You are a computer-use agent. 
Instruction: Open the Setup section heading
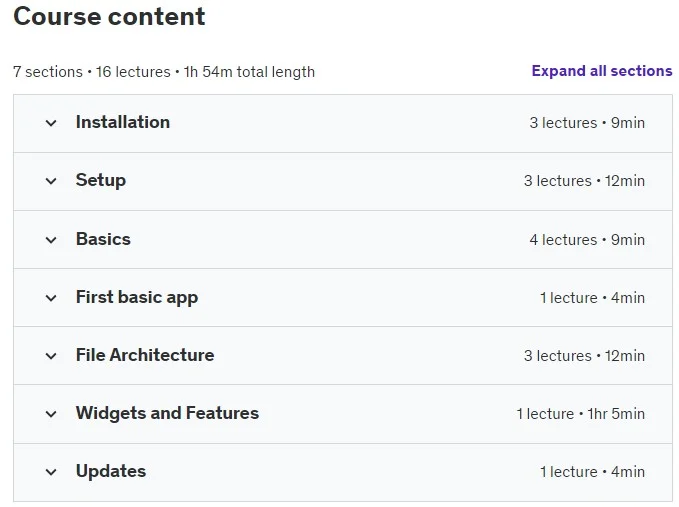(x=100, y=181)
